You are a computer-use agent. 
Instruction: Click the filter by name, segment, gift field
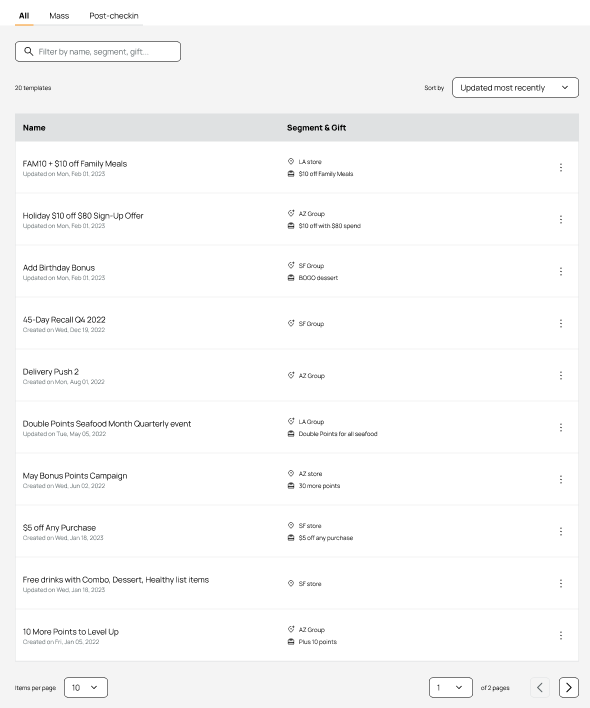(98, 51)
